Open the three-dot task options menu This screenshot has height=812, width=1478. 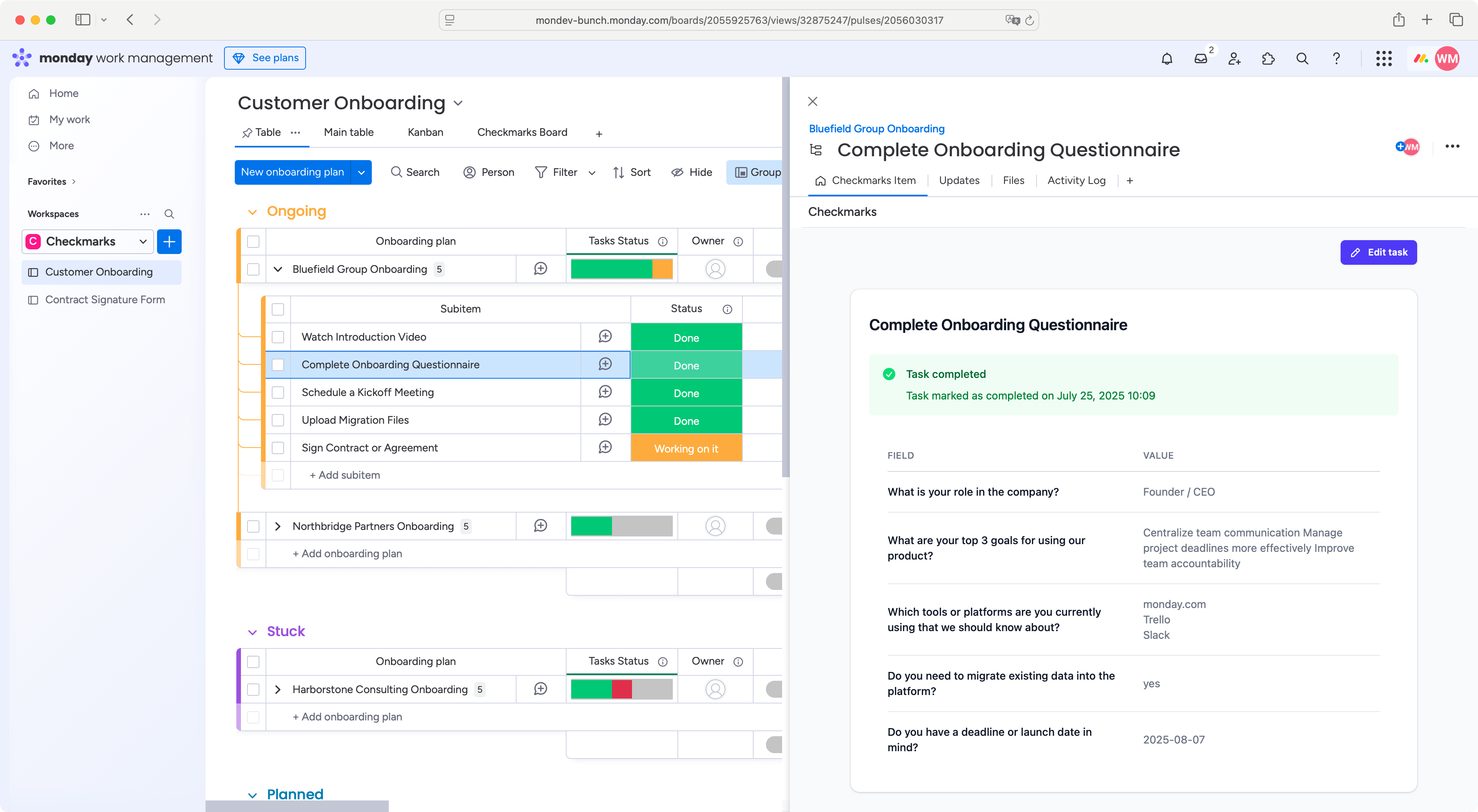click(1452, 146)
